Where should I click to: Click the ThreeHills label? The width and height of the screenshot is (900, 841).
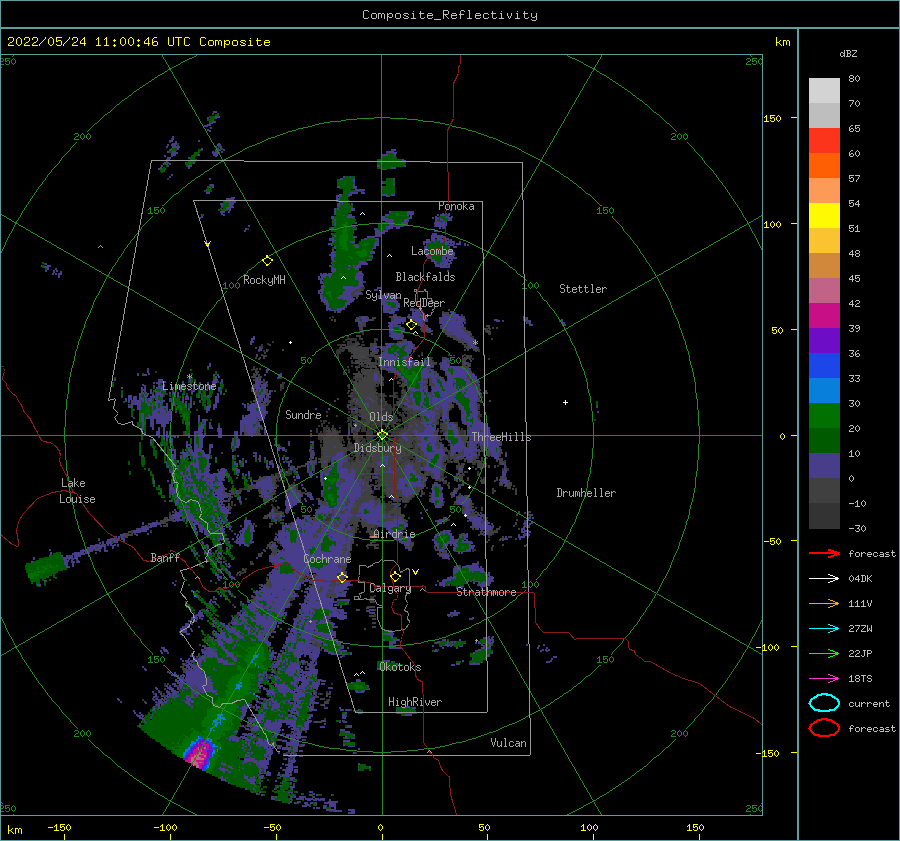(x=501, y=437)
